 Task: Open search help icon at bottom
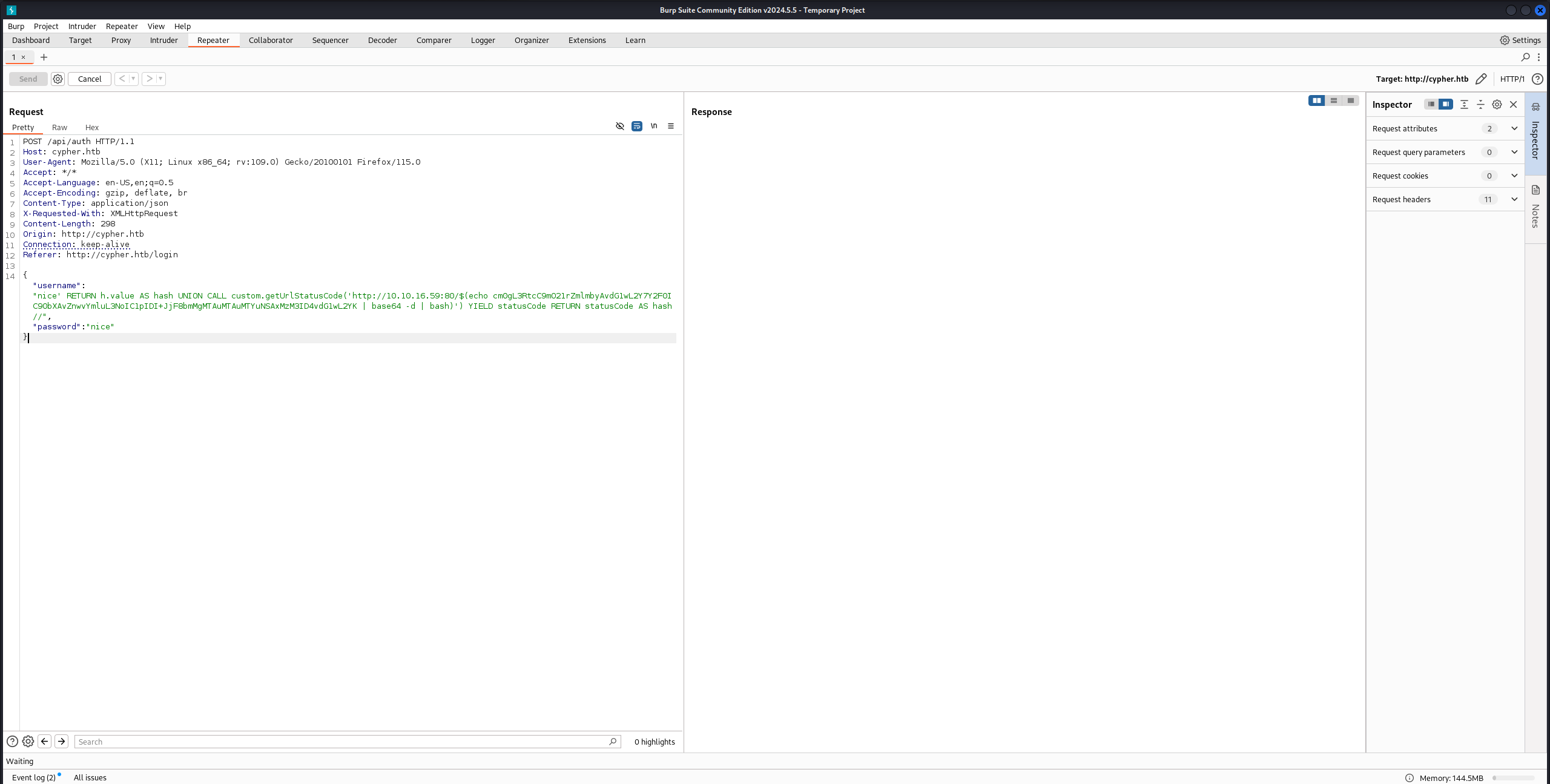point(12,741)
